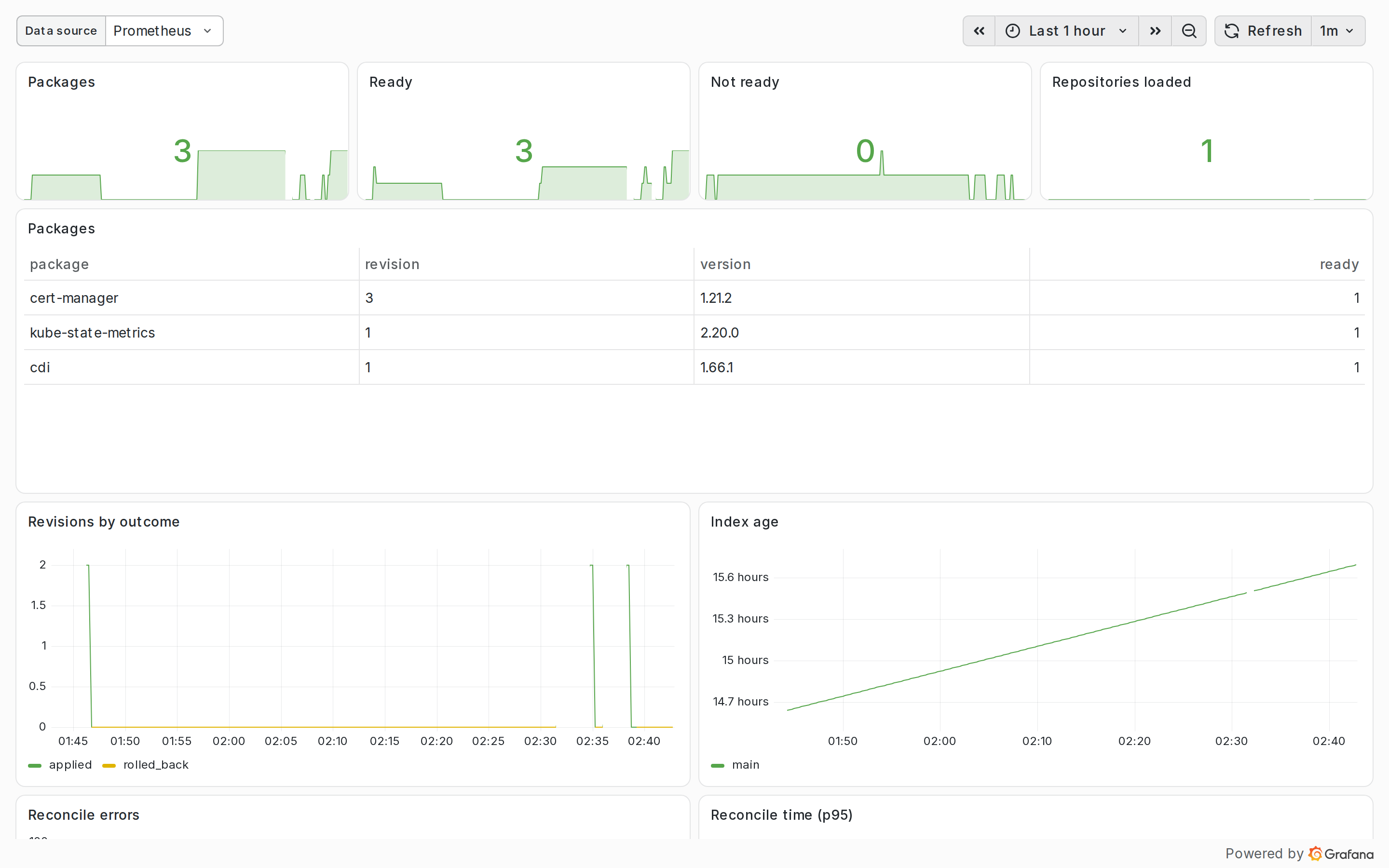This screenshot has width=1389, height=868.
Task: Click the Refresh dashboard button
Action: click(1263, 31)
